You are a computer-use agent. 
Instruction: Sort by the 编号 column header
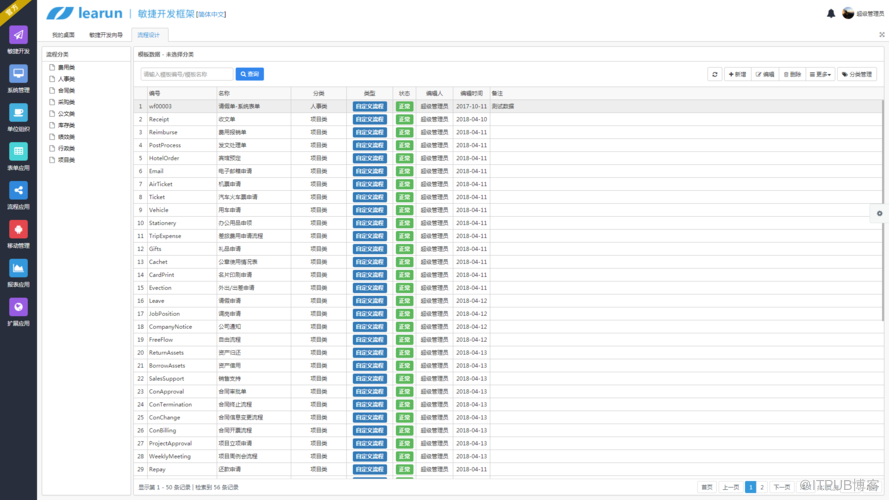click(181, 93)
